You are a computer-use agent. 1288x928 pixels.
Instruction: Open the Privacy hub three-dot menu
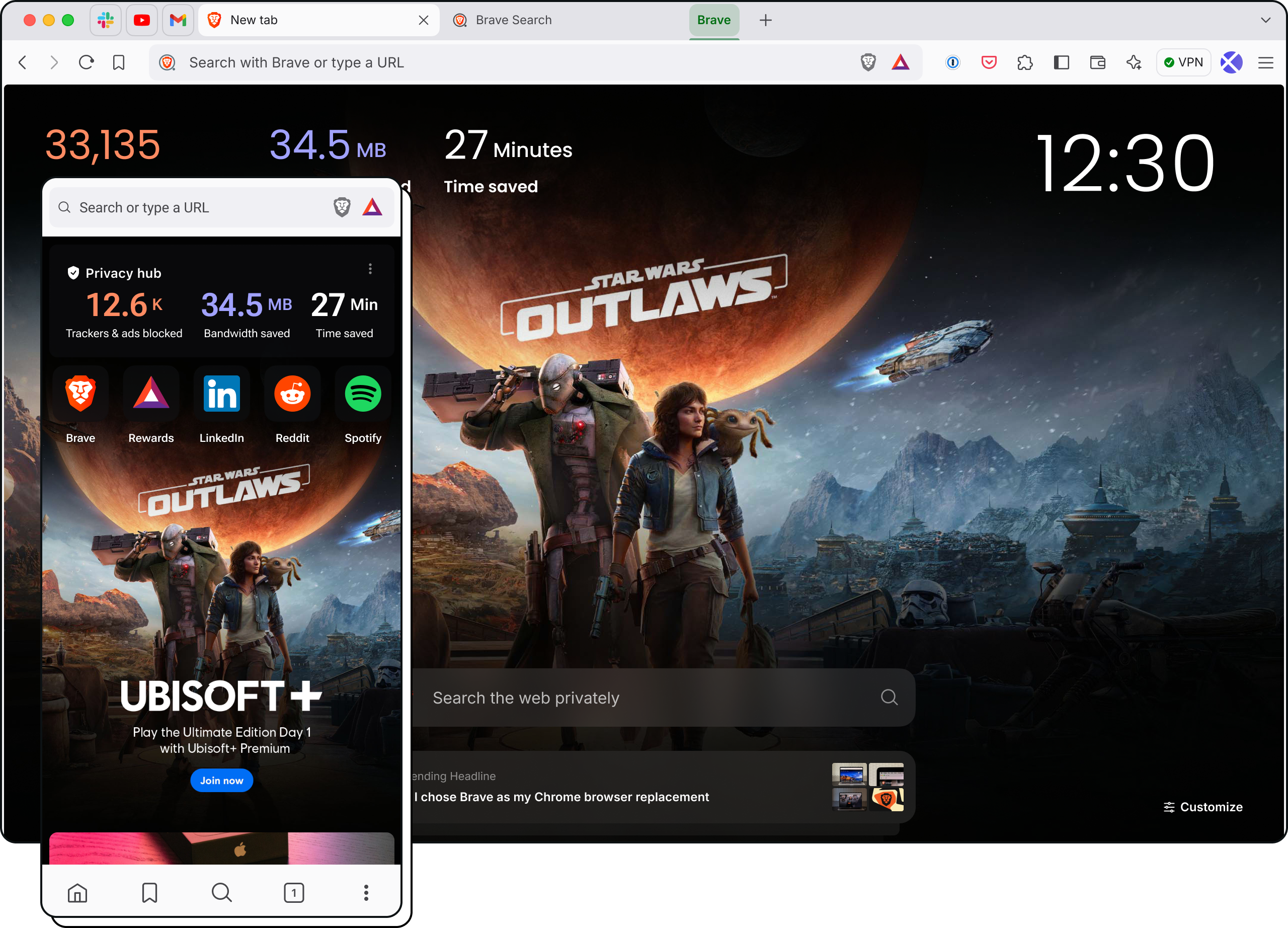tap(370, 268)
